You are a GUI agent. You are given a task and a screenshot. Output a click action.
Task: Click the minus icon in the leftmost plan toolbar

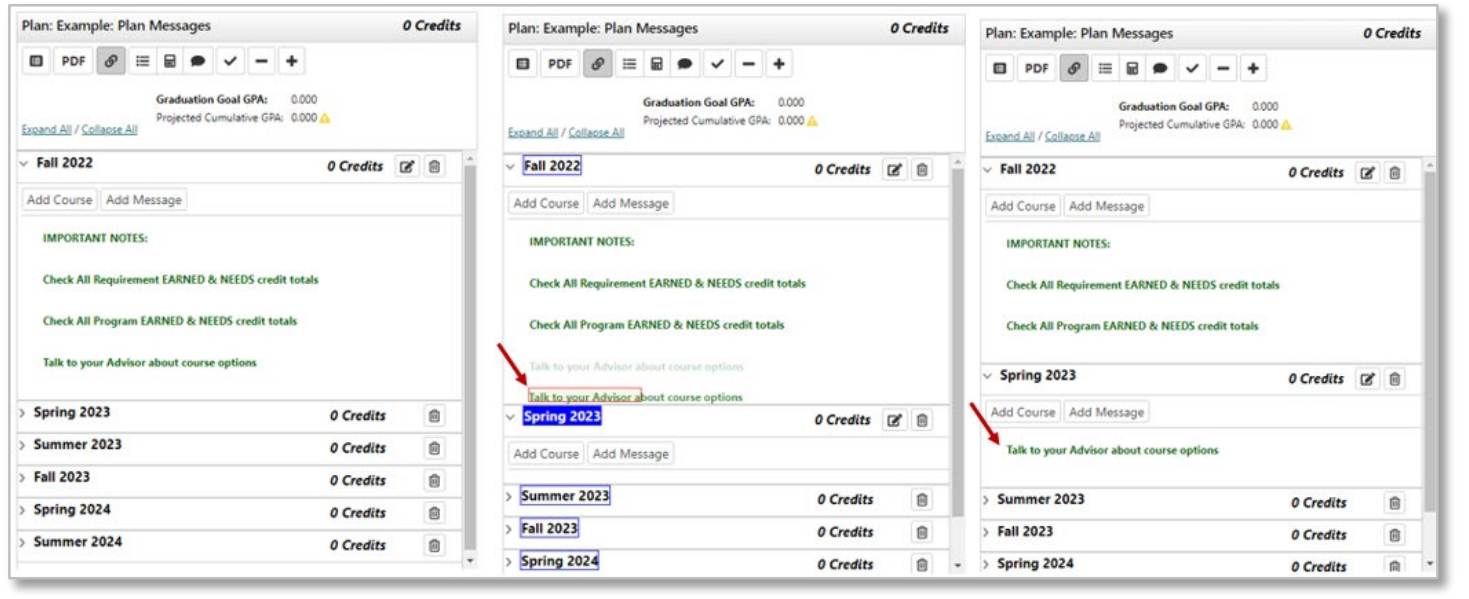[x=261, y=61]
